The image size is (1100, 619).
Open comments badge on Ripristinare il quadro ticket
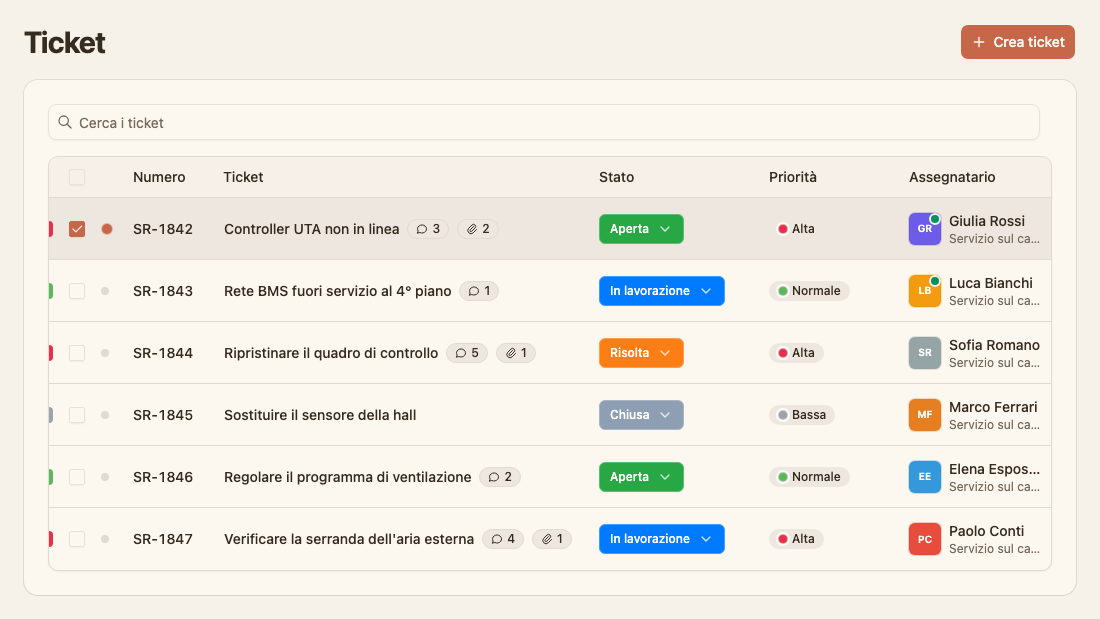pyautogui.click(x=467, y=353)
